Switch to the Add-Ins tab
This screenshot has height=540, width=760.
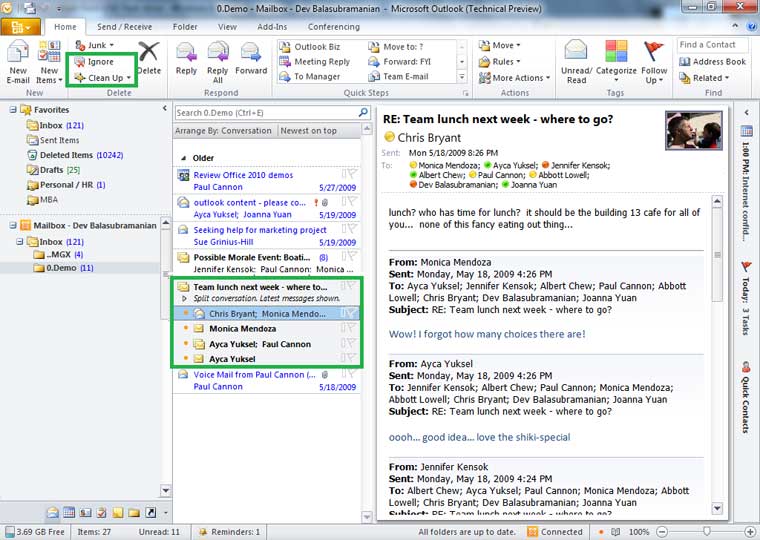[x=272, y=27]
